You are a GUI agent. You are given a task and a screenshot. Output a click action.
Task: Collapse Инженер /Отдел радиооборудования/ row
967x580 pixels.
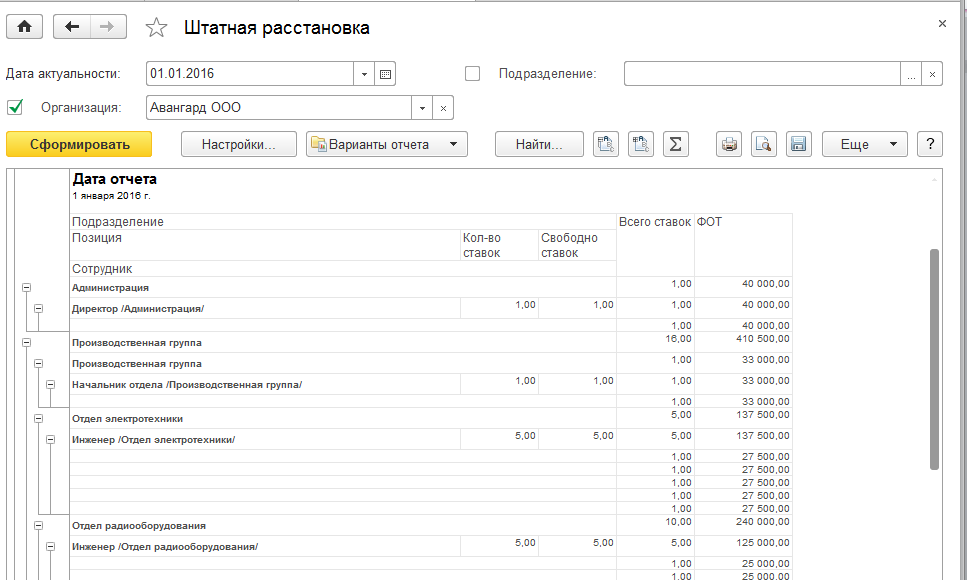click(x=51, y=547)
